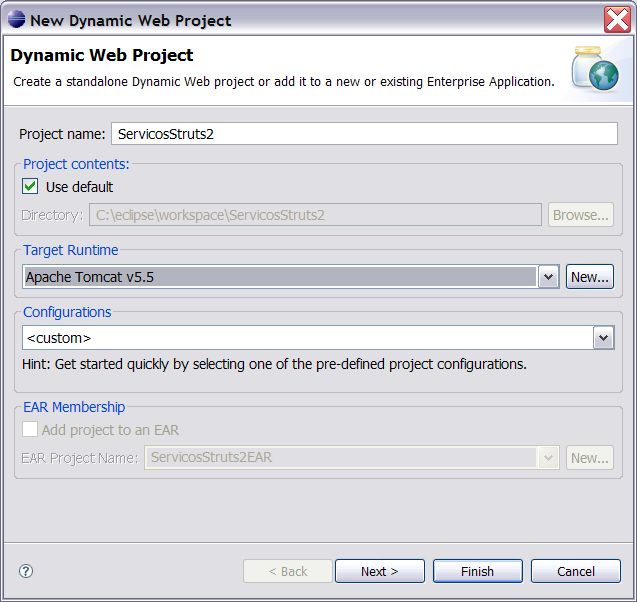This screenshot has height=602, width=637.
Task: Select the Apache Tomcat v5.5 runtime field
Action: click(x=280, y=277)
